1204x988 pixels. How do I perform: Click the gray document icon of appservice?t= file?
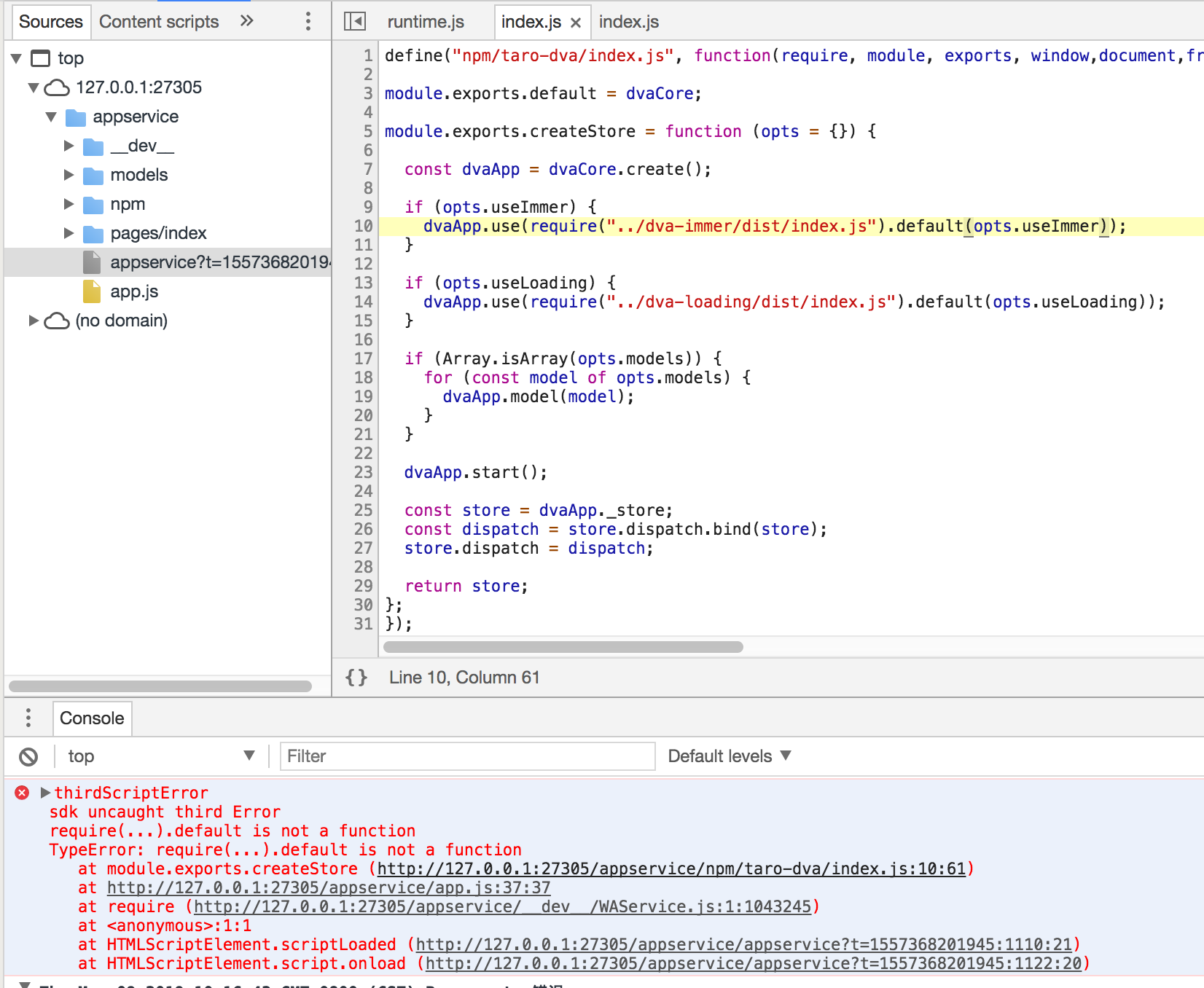pyautogui.click(x=92, y=262)
